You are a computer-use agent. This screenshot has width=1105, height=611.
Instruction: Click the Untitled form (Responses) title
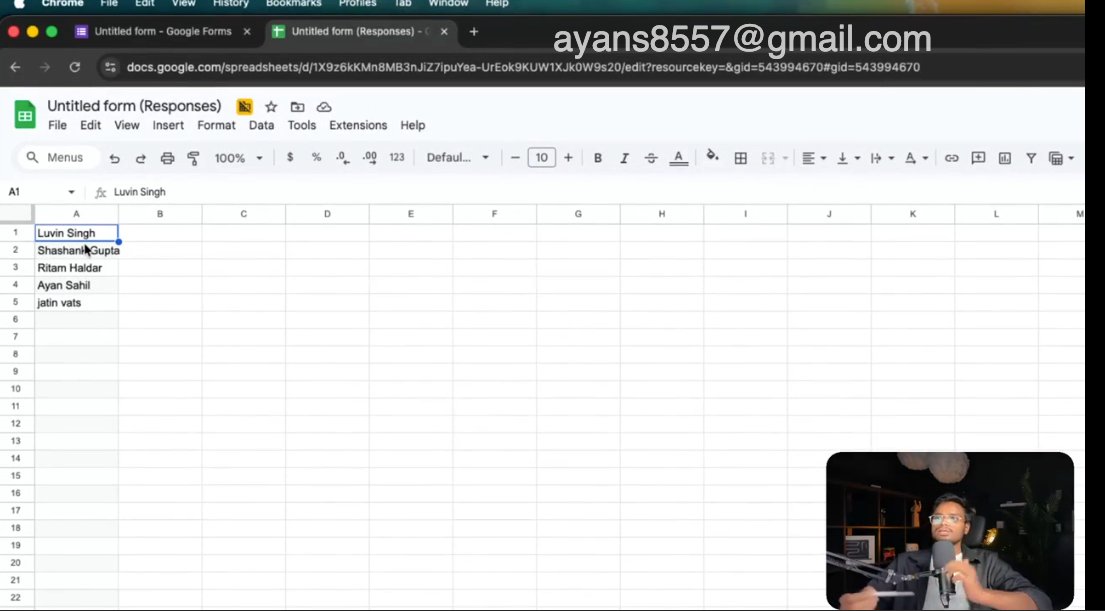pos(134,106)
